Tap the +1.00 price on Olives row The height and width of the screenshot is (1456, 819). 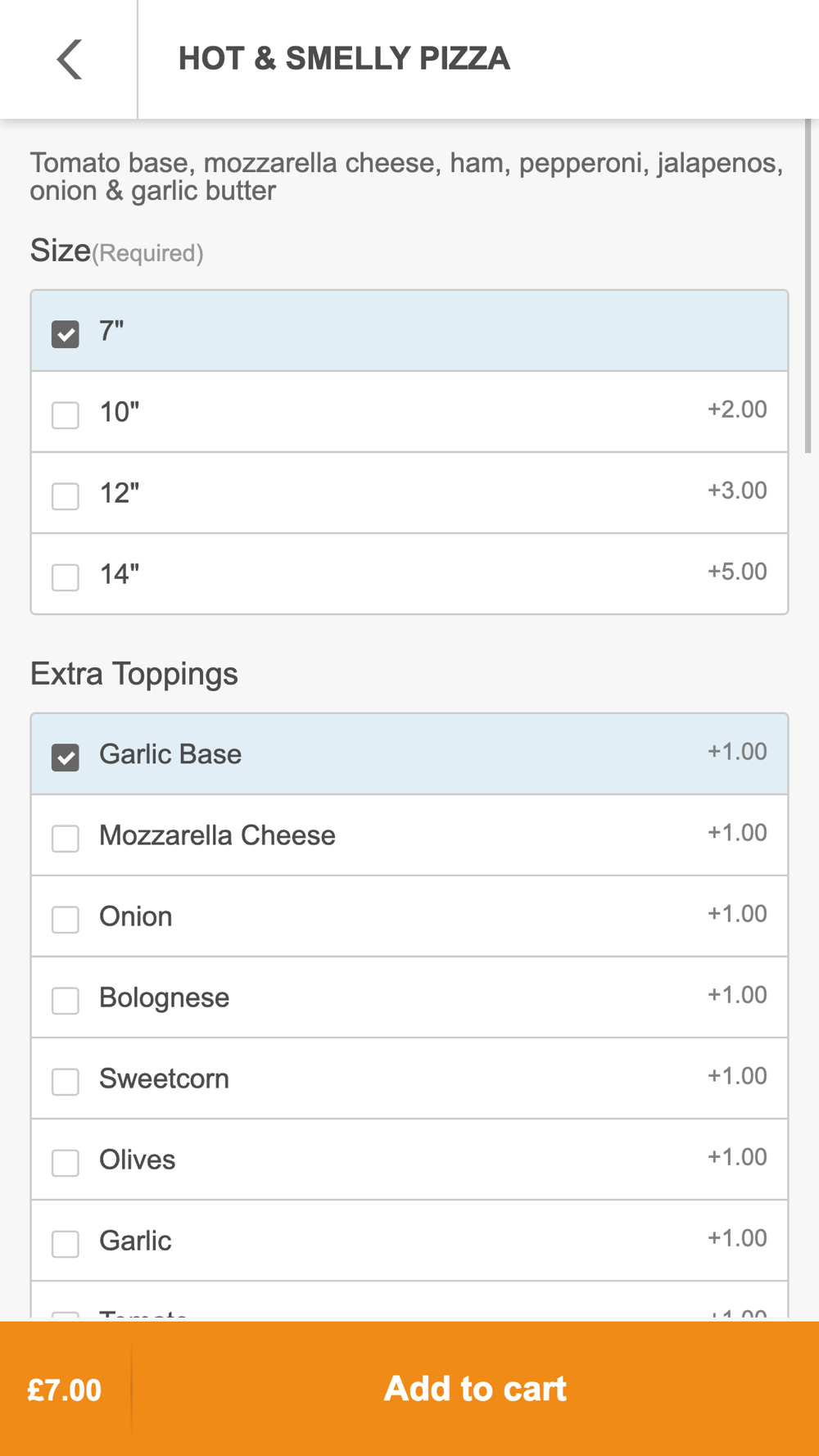point(737,1157)
